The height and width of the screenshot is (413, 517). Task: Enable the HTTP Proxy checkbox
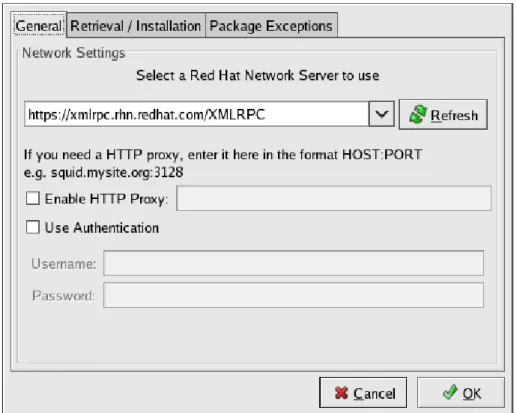click(33, 198)
